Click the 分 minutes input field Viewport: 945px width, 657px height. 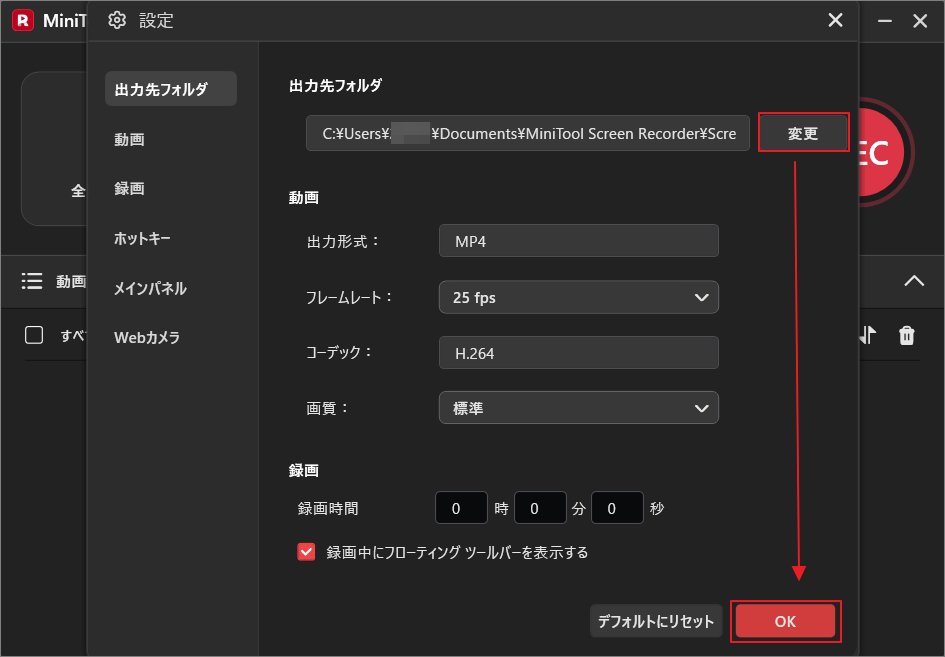(x=540, y=508)
